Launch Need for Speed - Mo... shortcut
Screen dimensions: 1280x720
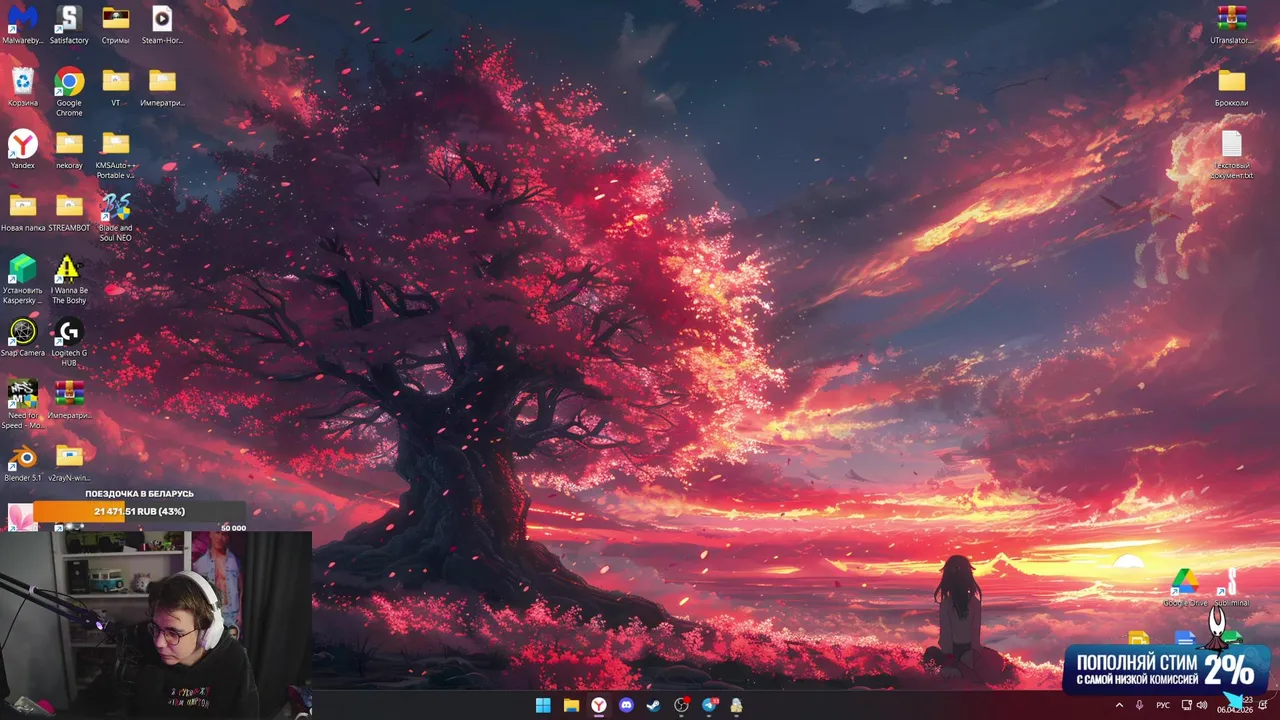click(x=22, y=404)
